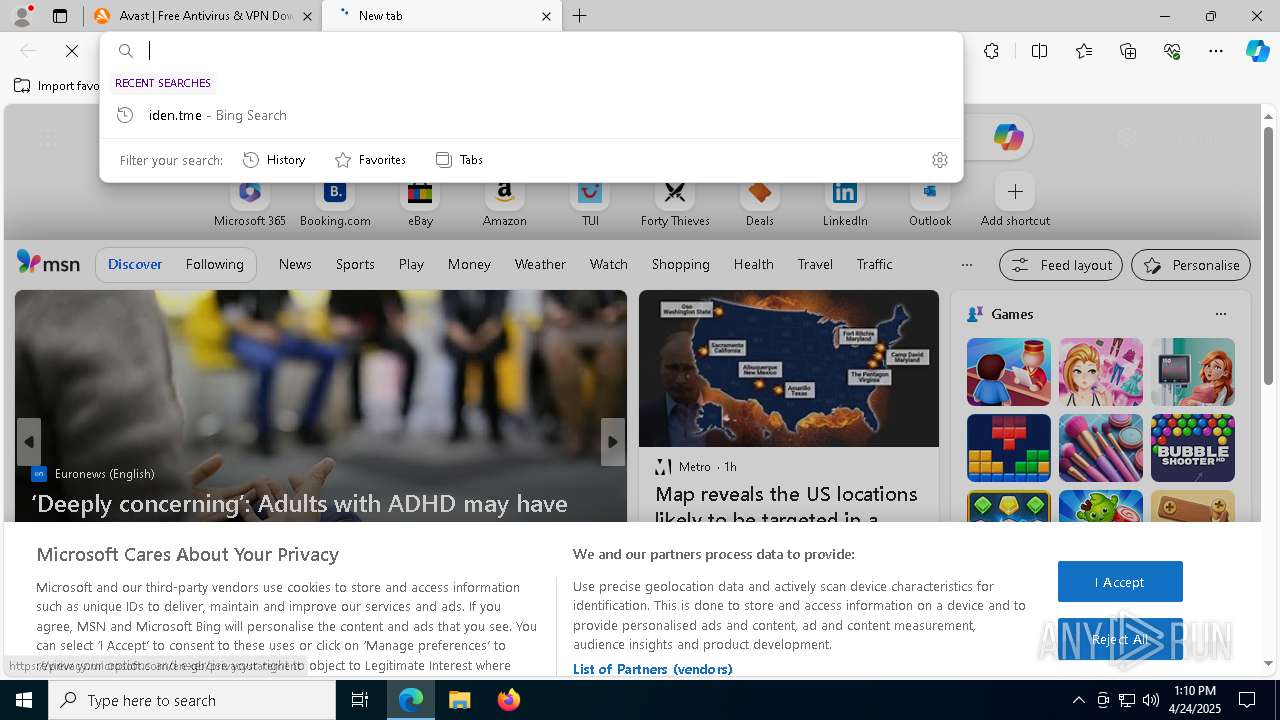Viewport: 1280px width, 720px height.
Task: Open Settings and more ellipsis menu
Action: tap(1216, 51)
